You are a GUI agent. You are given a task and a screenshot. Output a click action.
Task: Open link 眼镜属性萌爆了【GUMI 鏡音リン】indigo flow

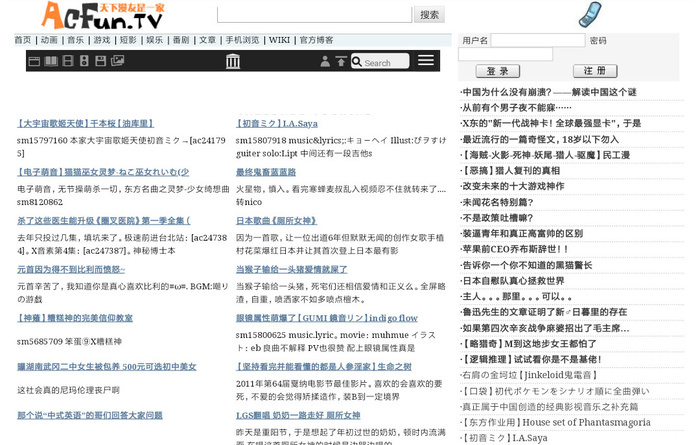(327, 318)
